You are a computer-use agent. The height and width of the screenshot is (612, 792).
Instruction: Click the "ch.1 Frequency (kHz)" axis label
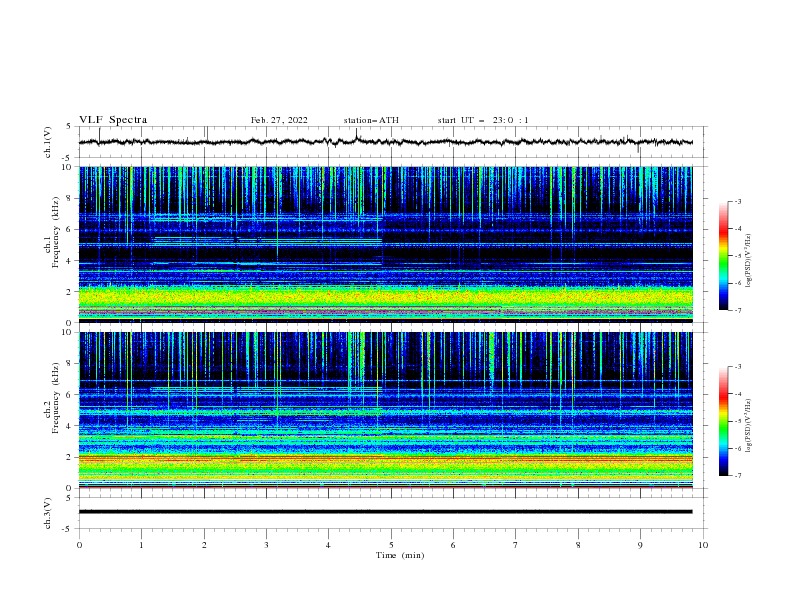click(52, 231)
